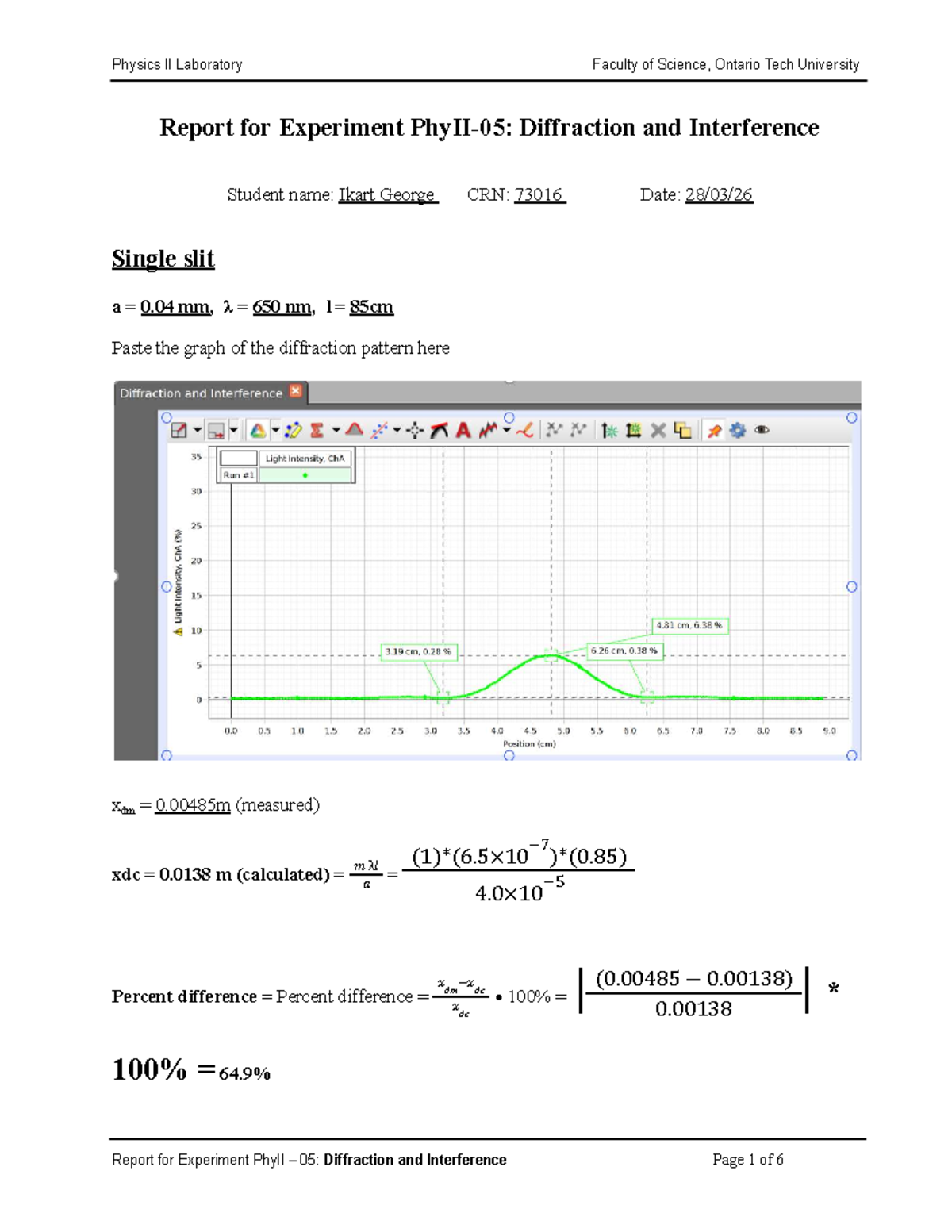
Task: Click the student name Ikart George
Action: coord(387,195)
